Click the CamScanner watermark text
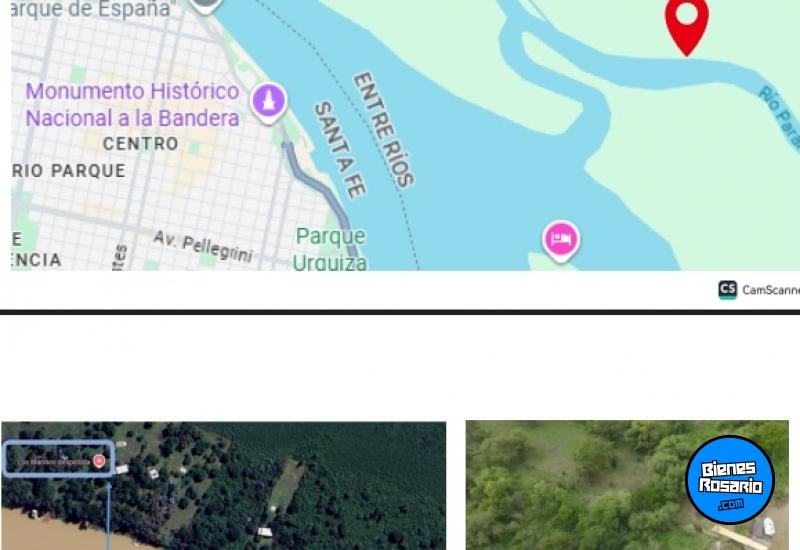The image size is (800, 550). click(x=771, y=290)
